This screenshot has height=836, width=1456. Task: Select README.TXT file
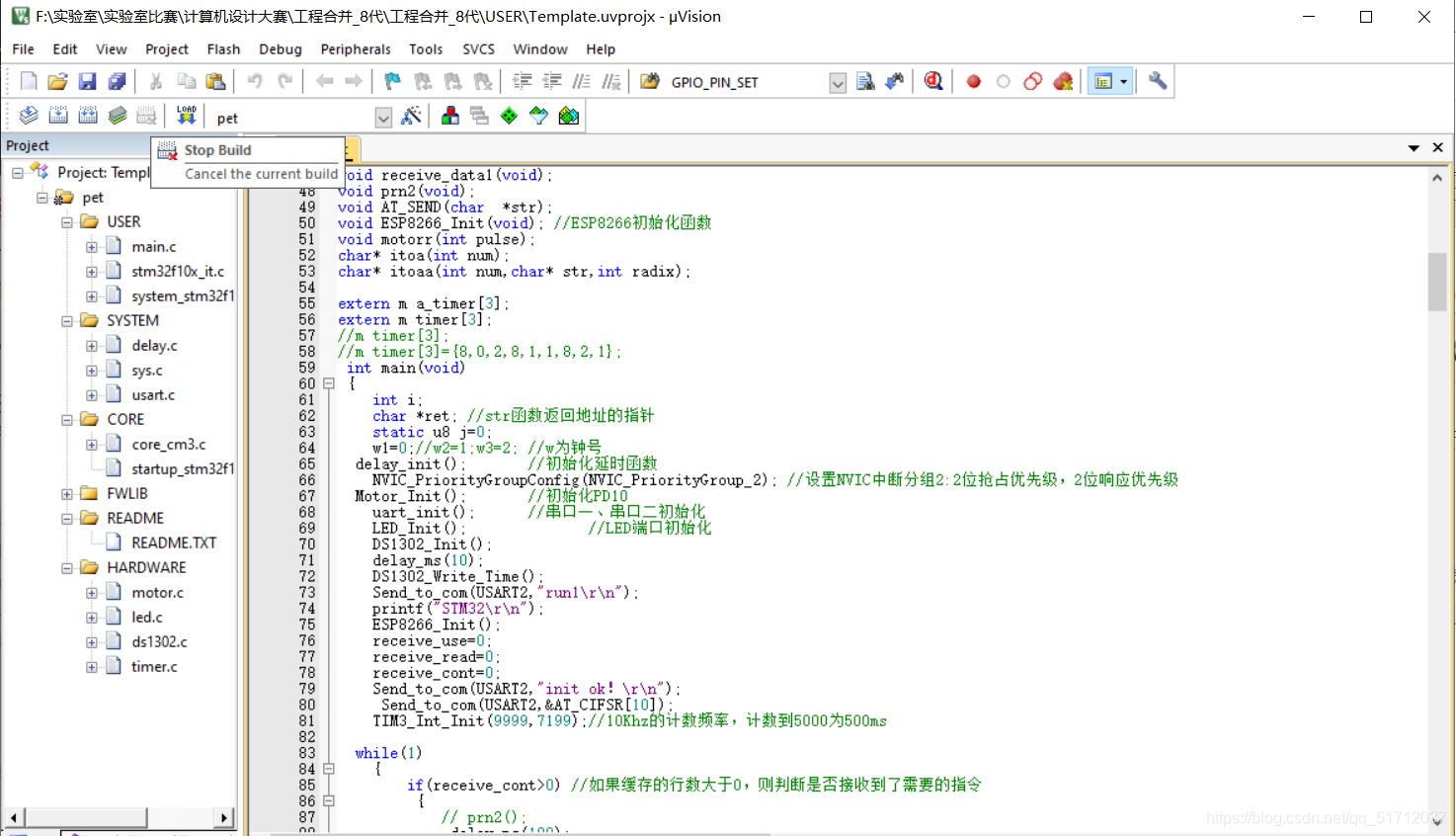click(x=174, y=543)
